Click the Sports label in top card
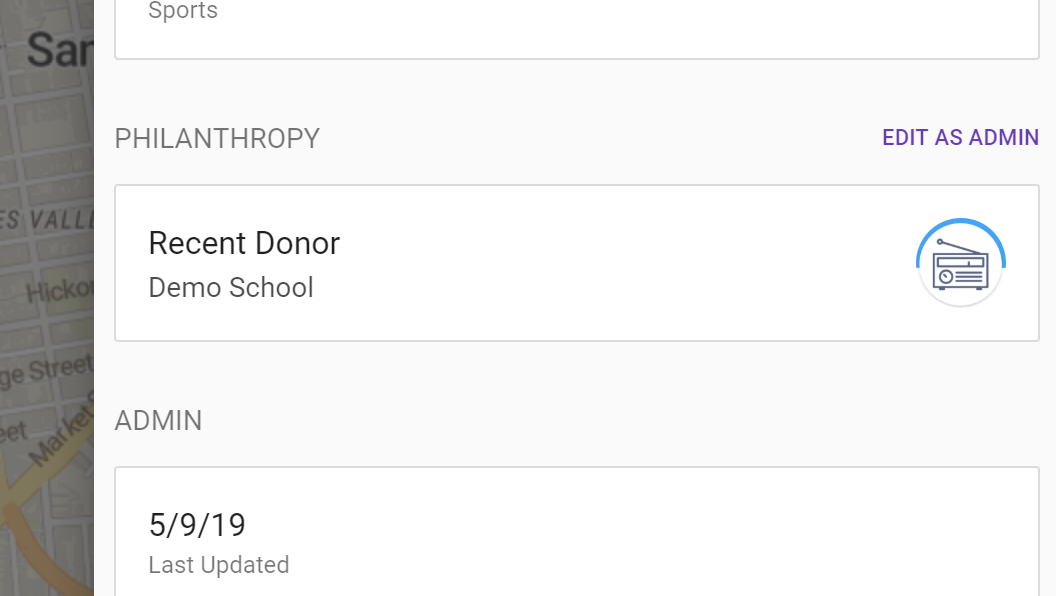 (x=183, y=12)
